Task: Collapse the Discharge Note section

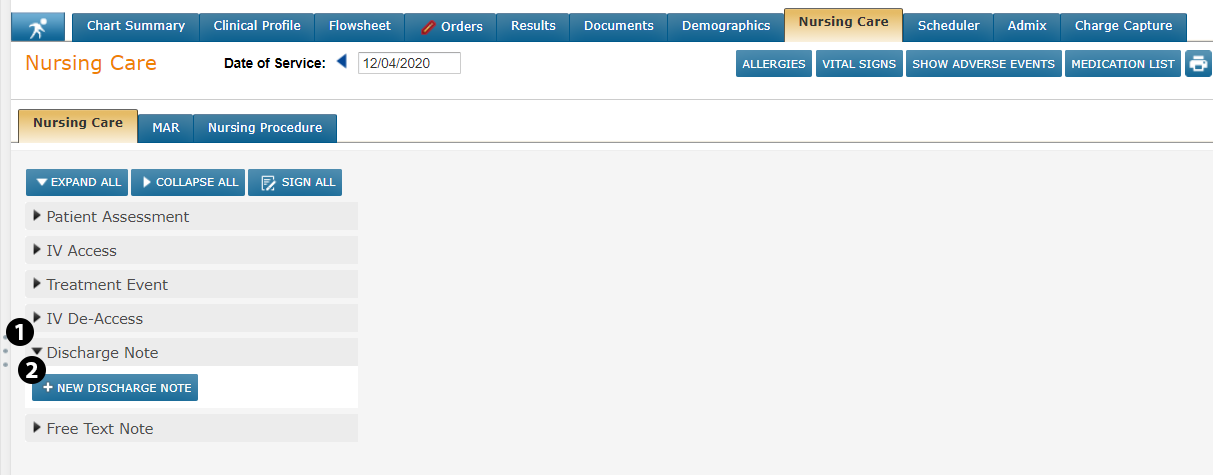Action: point(102,353)
